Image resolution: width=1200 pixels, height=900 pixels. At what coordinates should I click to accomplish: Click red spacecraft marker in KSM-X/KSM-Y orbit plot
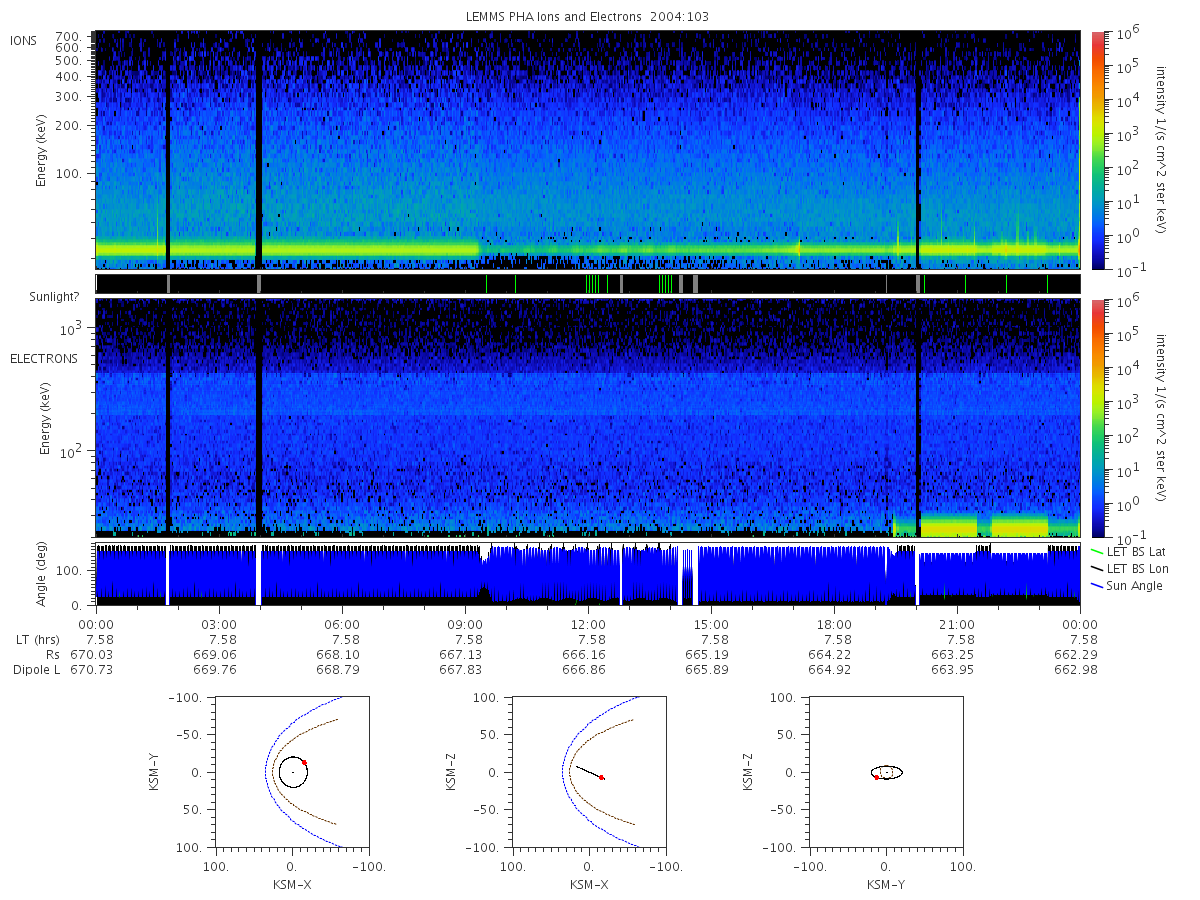point(304,762)
